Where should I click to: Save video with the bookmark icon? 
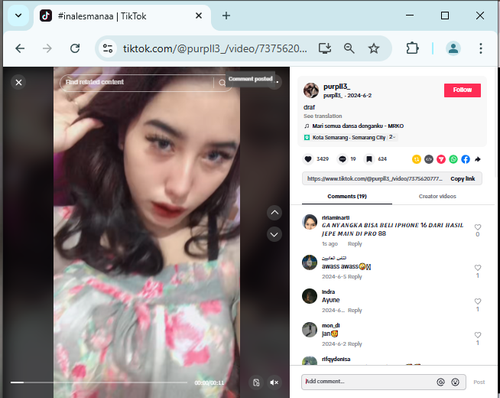pos(369,159)
